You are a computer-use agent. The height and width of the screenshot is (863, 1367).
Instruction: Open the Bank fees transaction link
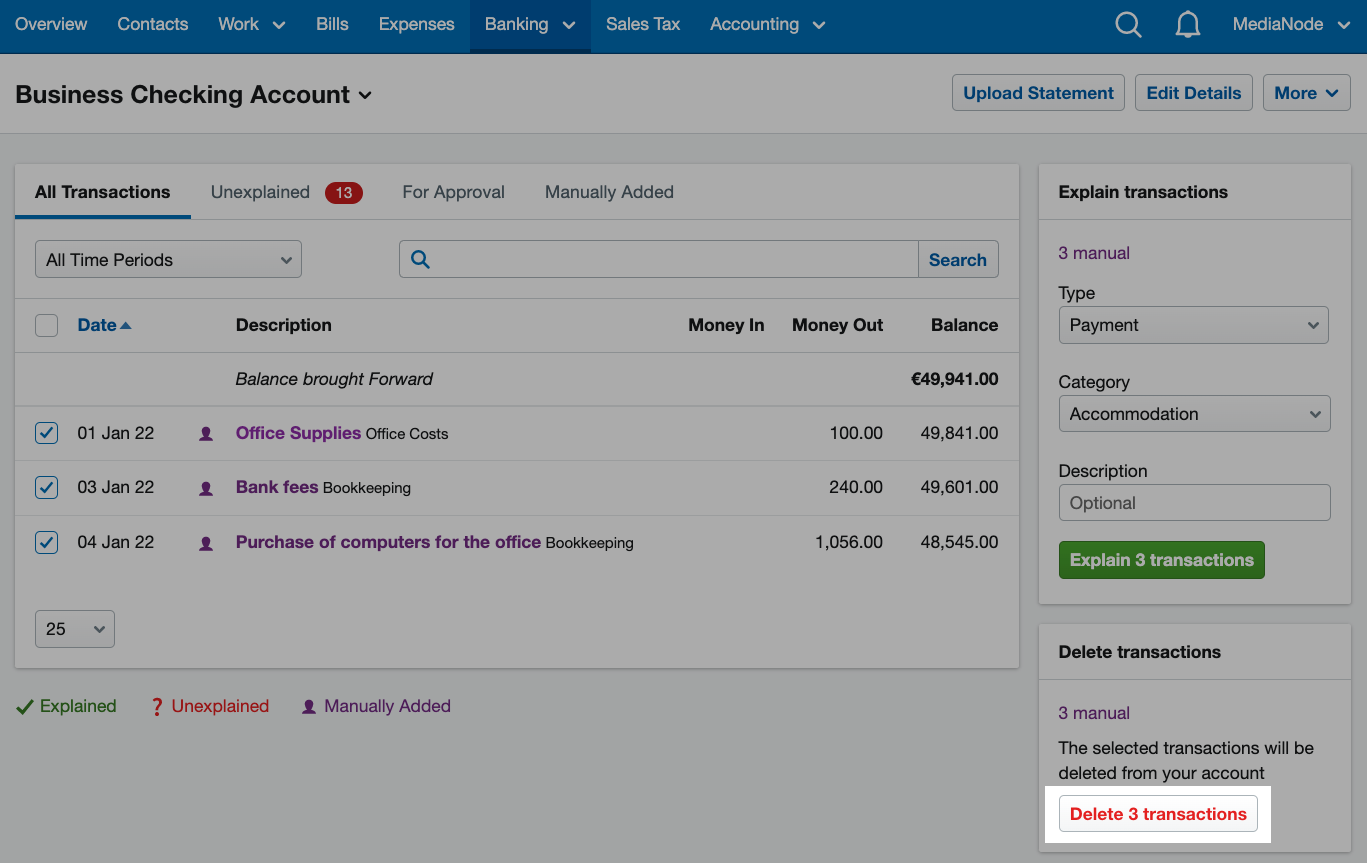tap(277, 487)
